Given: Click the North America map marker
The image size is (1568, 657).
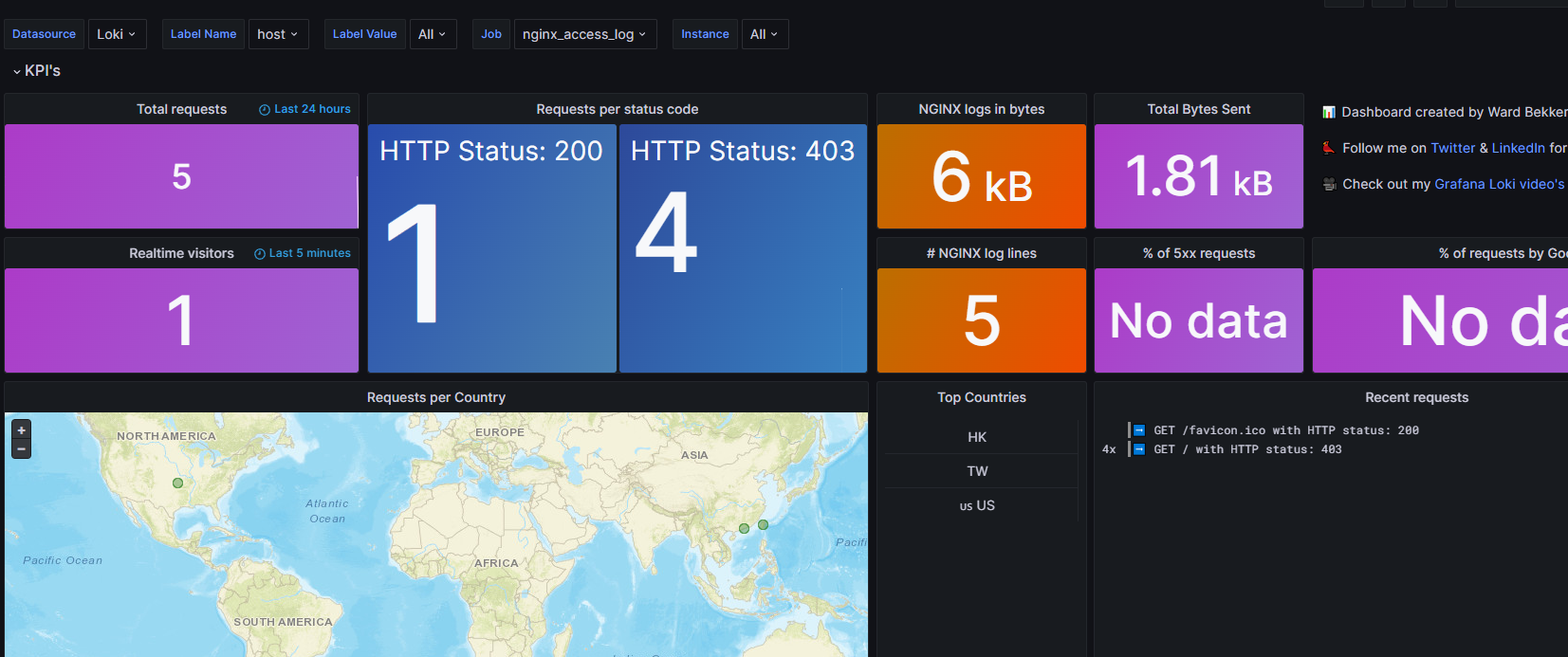Looking at the screenshot, I should coord(177,484).
